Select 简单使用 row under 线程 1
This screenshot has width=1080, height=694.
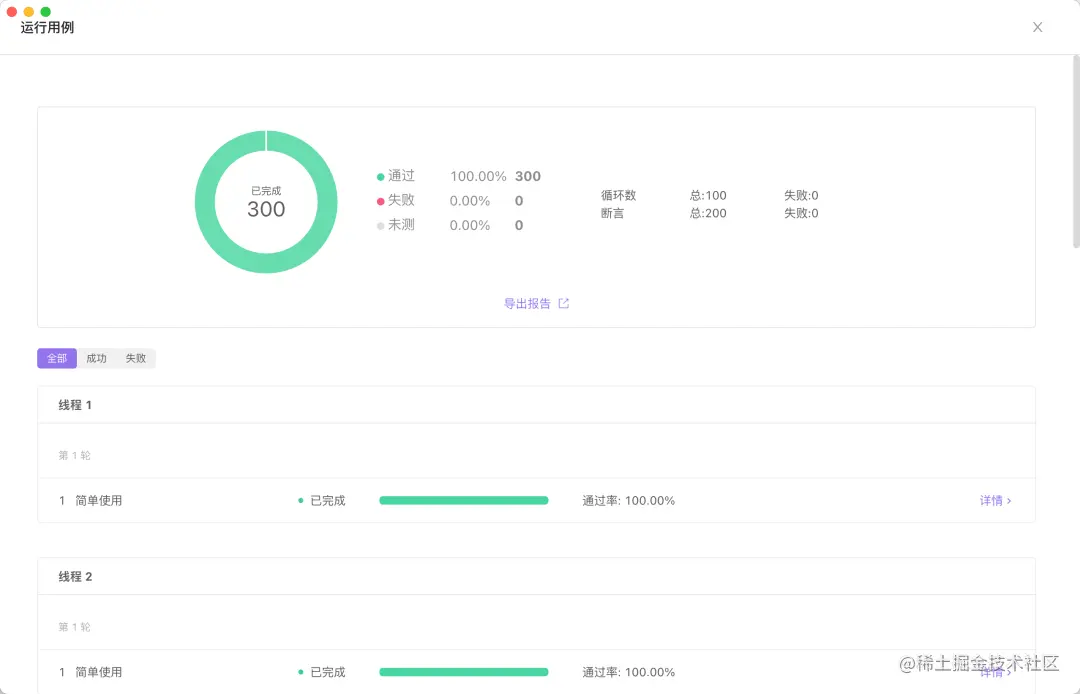tap(536, 501)
